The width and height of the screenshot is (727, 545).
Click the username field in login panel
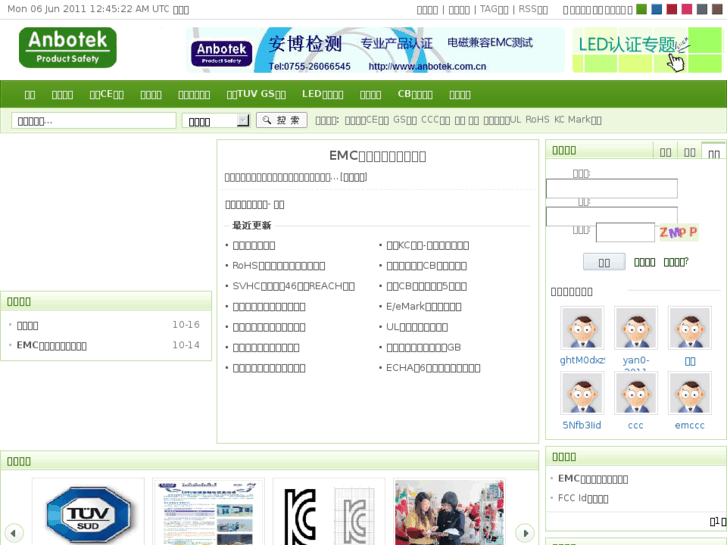click(x=612, y=188)
